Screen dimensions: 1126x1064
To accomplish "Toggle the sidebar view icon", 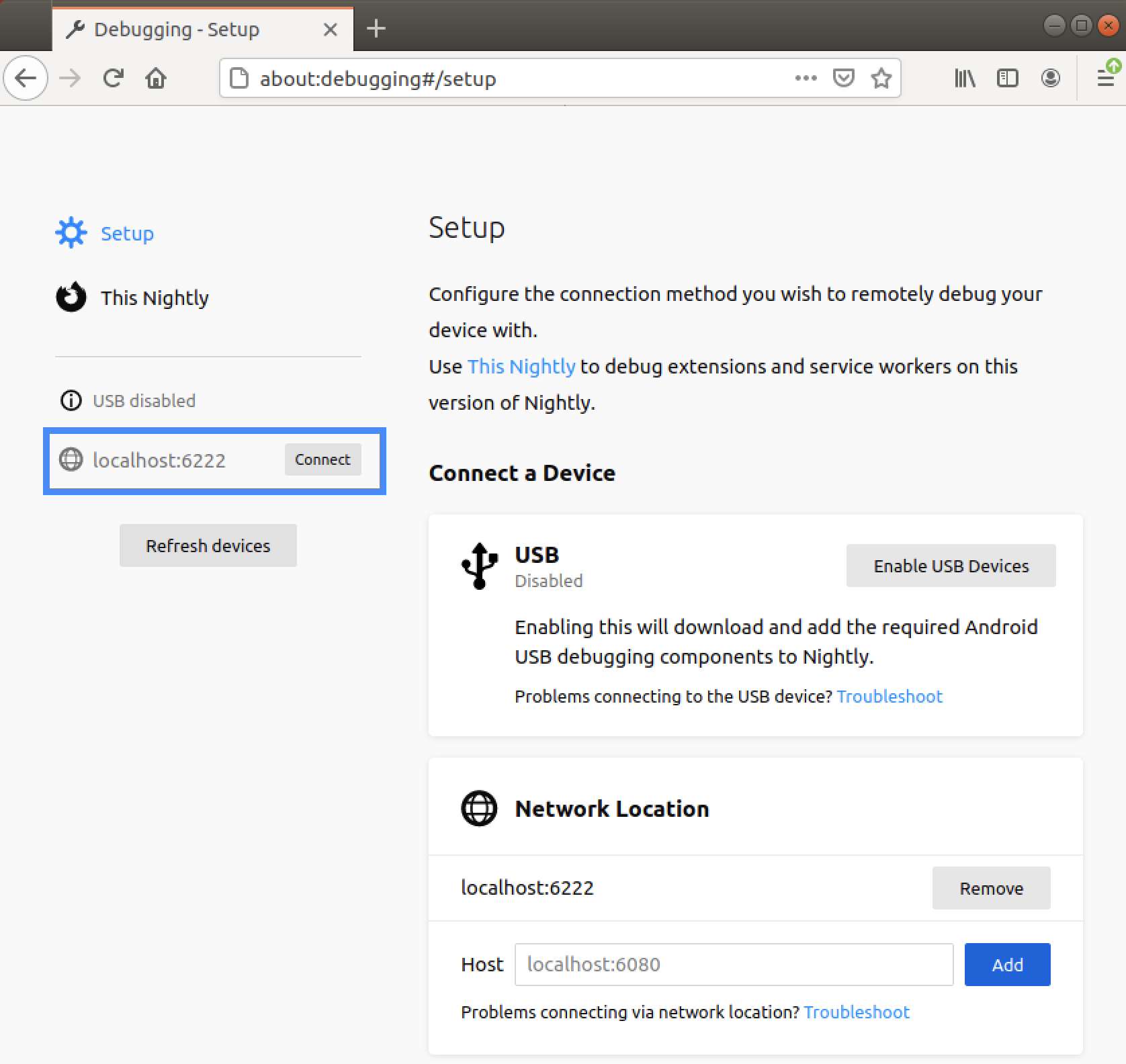I will [1007, 79].
